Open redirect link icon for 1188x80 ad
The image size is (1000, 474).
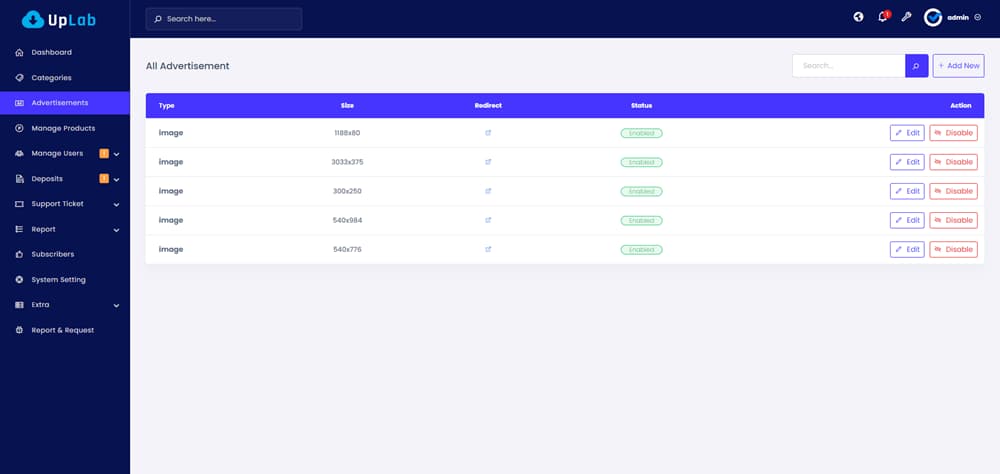pos(488,133)
